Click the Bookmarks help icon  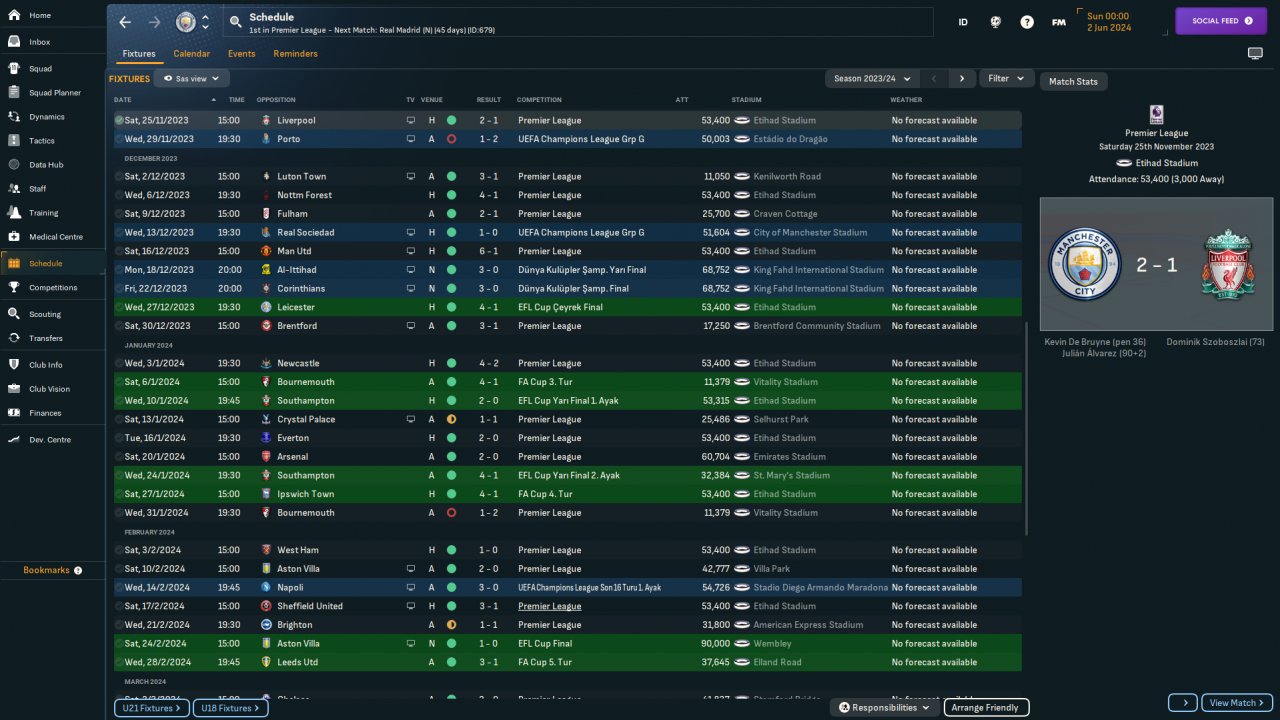pyautogui.click(x=78, y=570)
